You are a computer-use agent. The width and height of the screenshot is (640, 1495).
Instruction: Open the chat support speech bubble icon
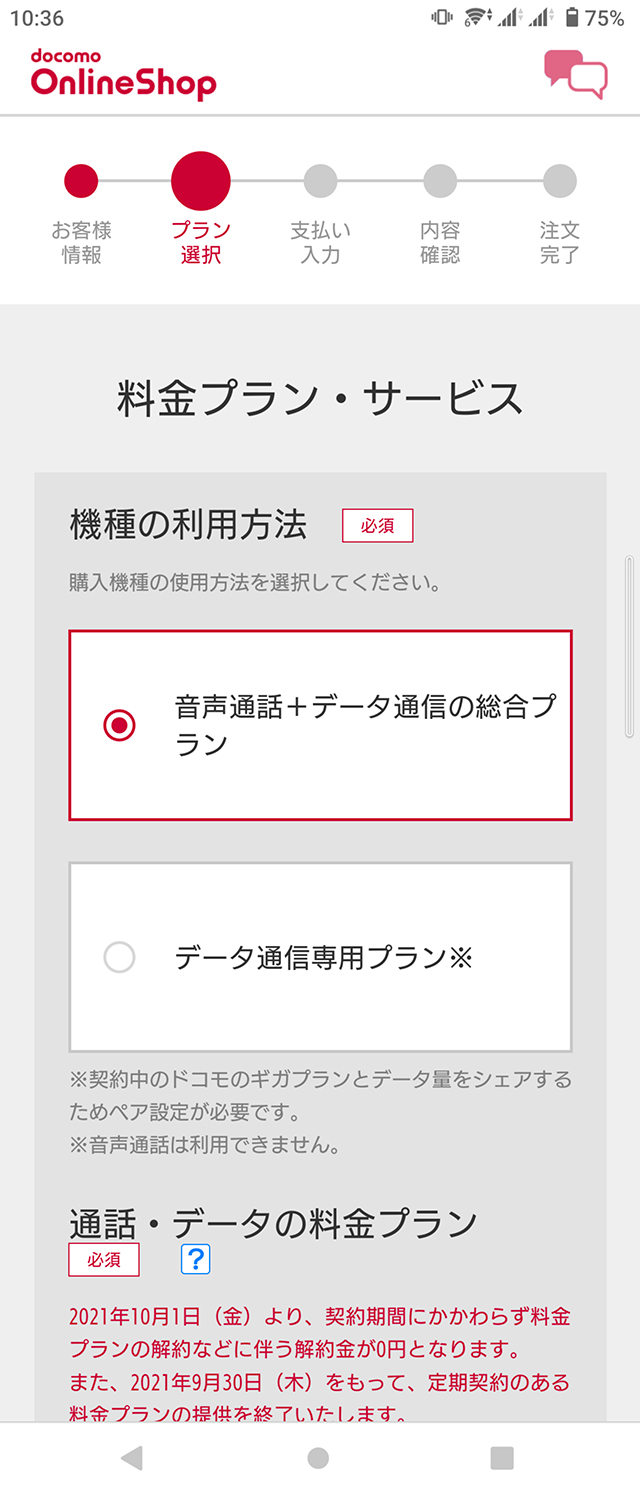[x=575, y=73]
